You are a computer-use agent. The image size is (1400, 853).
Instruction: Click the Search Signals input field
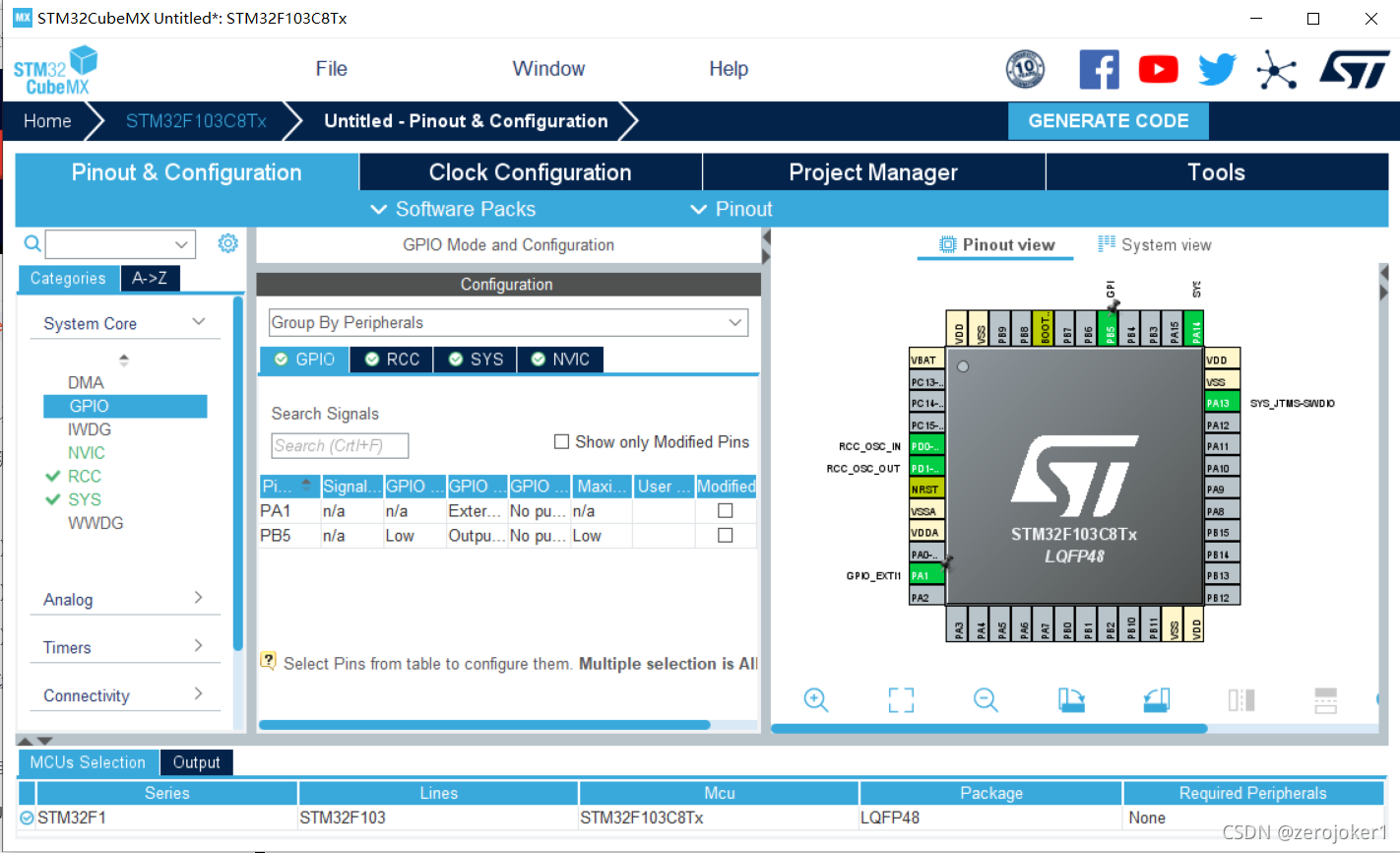[x=340, y=446]
